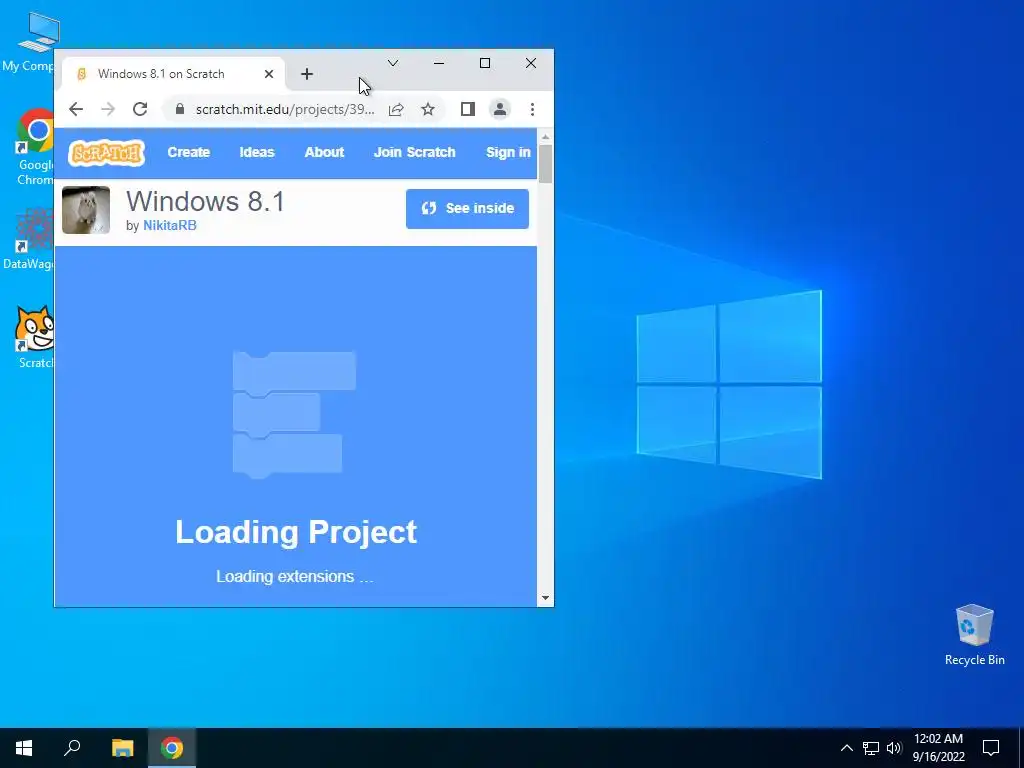Click the taskbar clock and date
This screenshot has width=1024, height=768.
point(938,748)
